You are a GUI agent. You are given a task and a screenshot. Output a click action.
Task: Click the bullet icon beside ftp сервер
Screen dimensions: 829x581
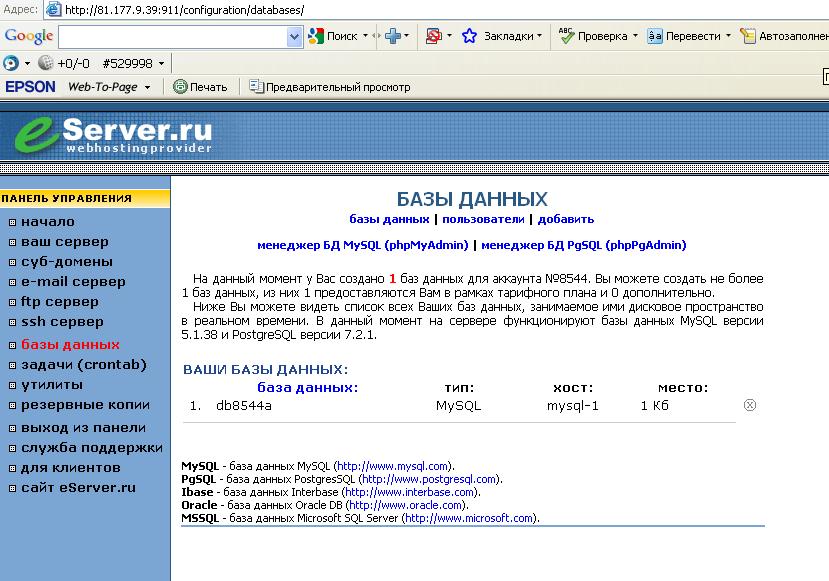[x=12, y=303]
